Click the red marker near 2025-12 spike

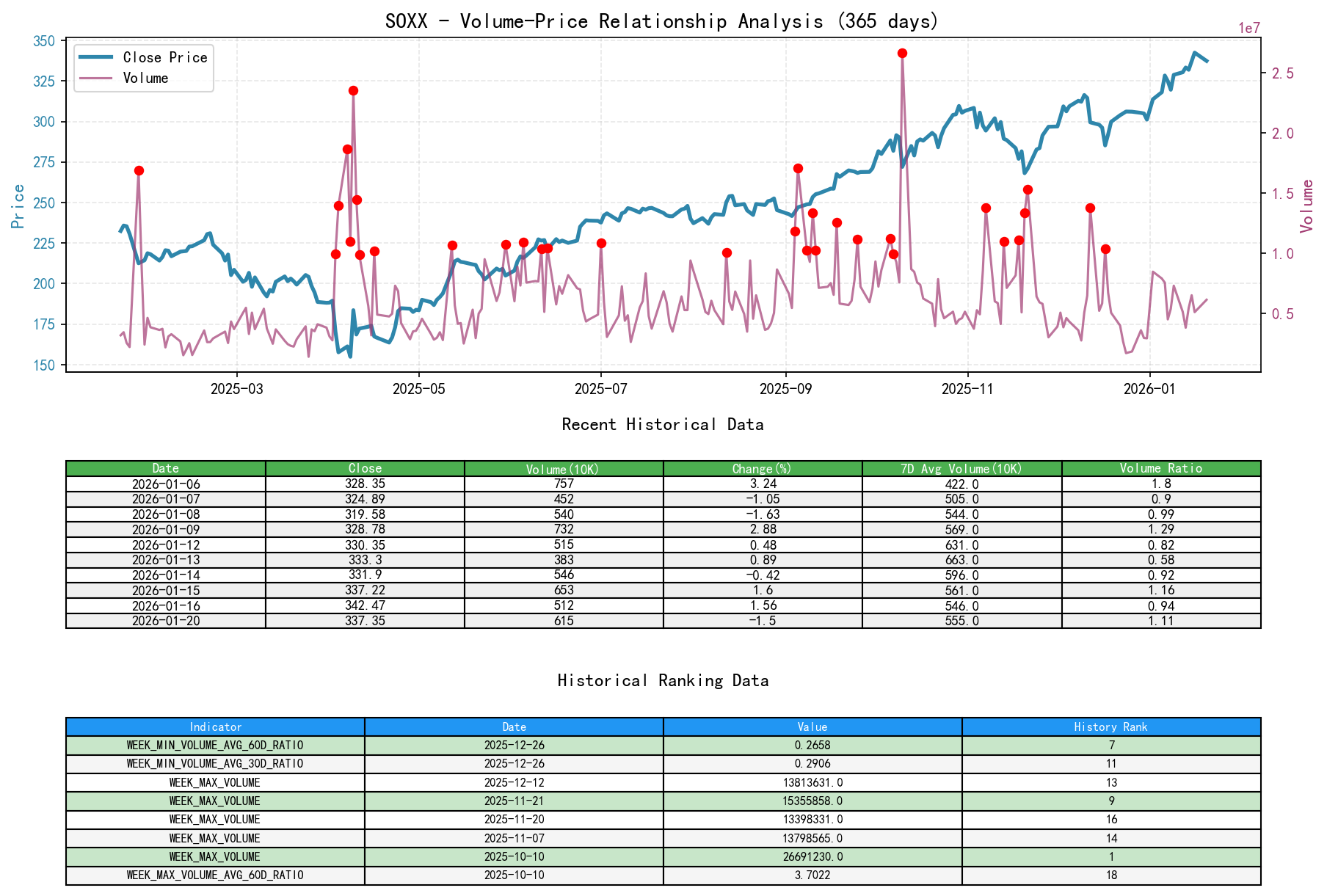click(1090, 207)
